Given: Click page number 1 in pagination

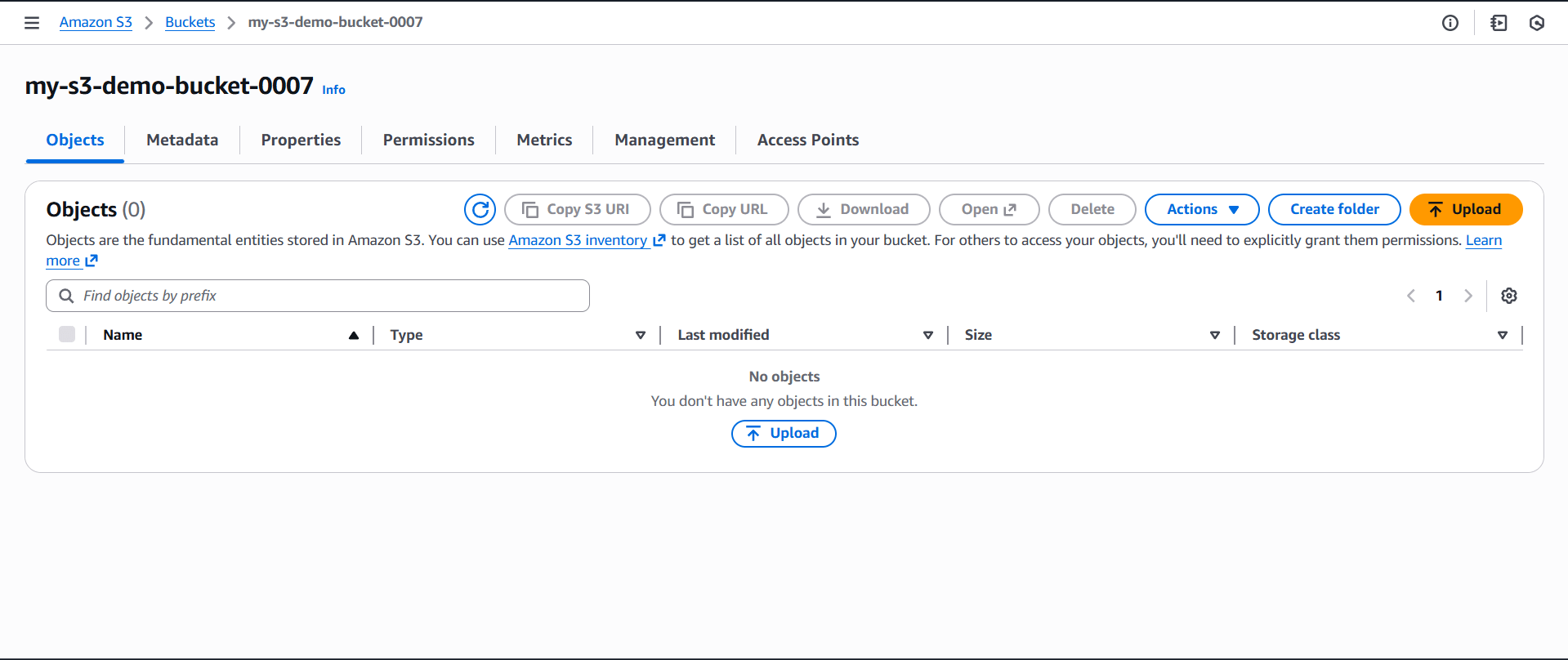Looking at the screenshot, I should click(x=1439, y=296).
